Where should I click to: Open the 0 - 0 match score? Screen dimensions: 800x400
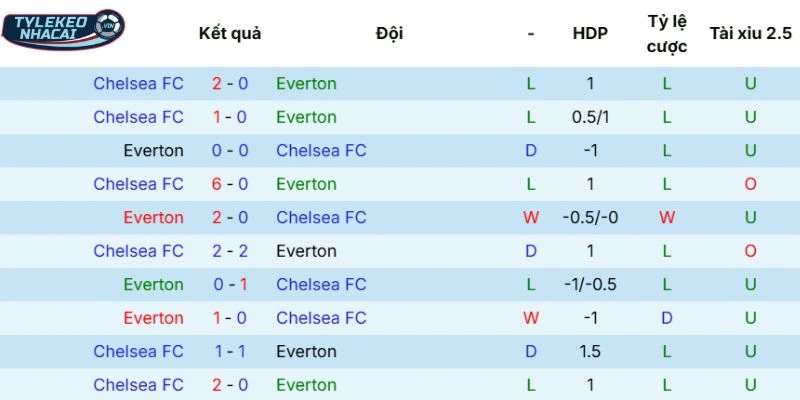click(x=230, y=151)
